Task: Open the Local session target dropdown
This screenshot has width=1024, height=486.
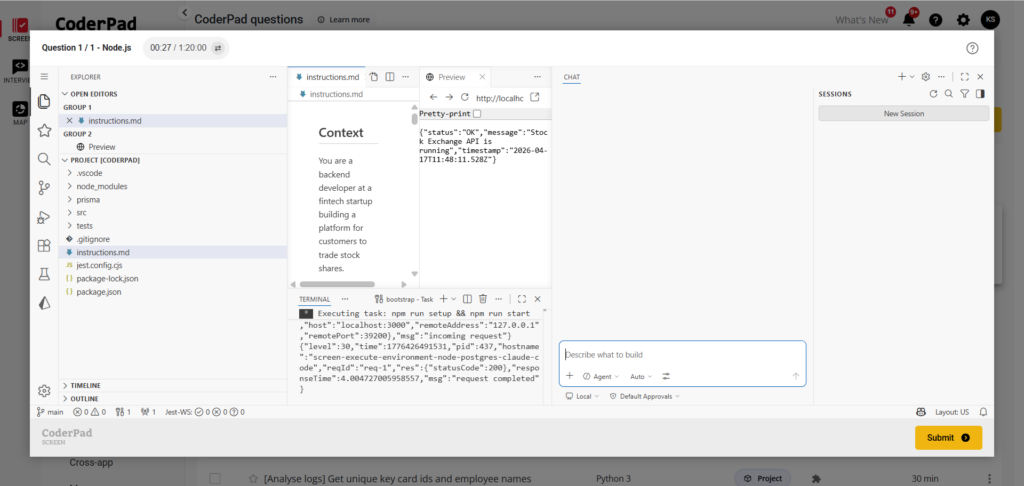Action: pyautogui.click(x=582, y=396)
